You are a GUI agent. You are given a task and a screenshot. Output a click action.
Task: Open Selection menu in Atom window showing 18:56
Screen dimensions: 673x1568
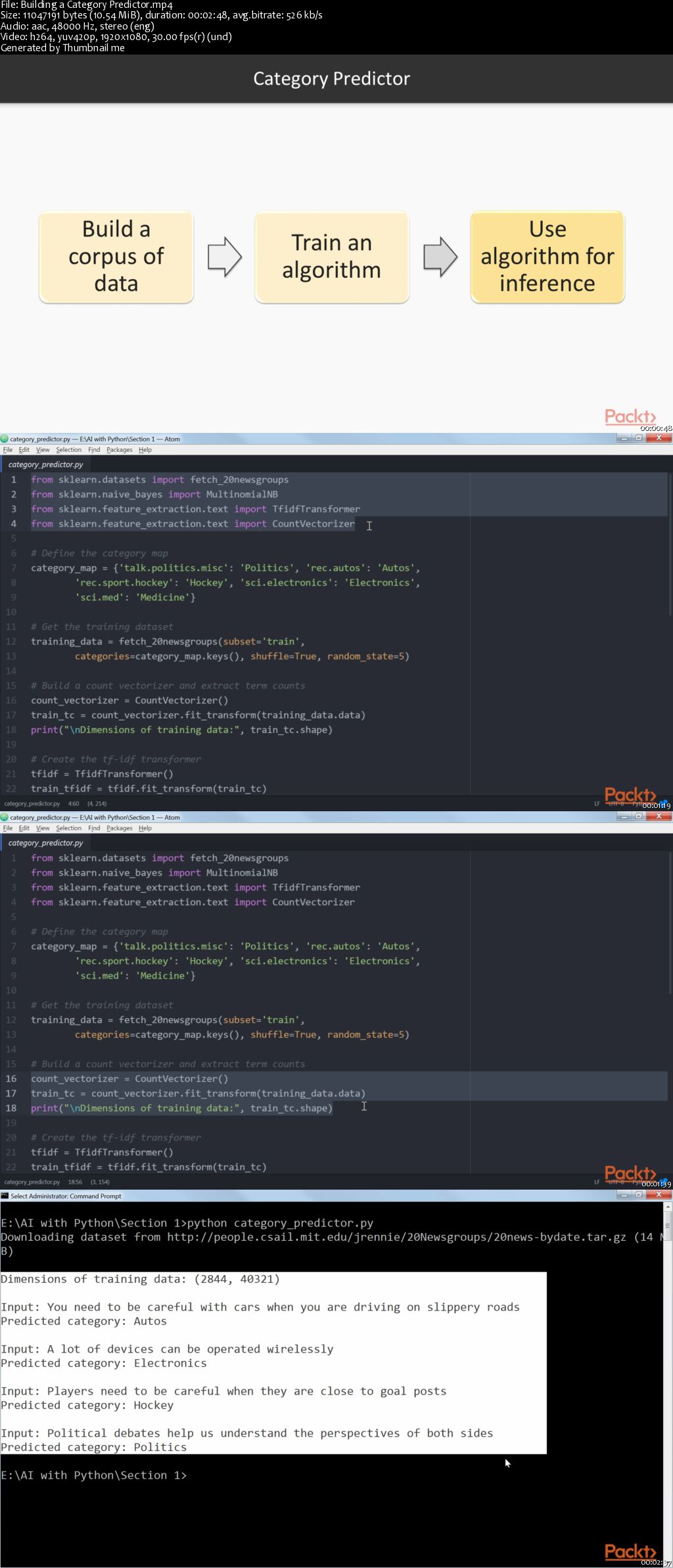point(69,828)
